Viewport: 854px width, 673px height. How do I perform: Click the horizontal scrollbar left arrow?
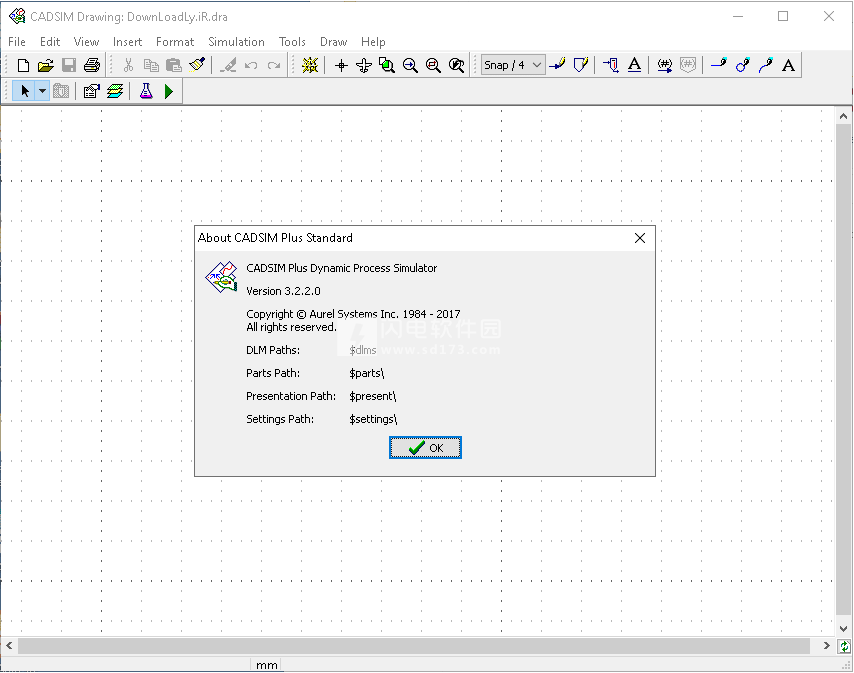(9, 646)
